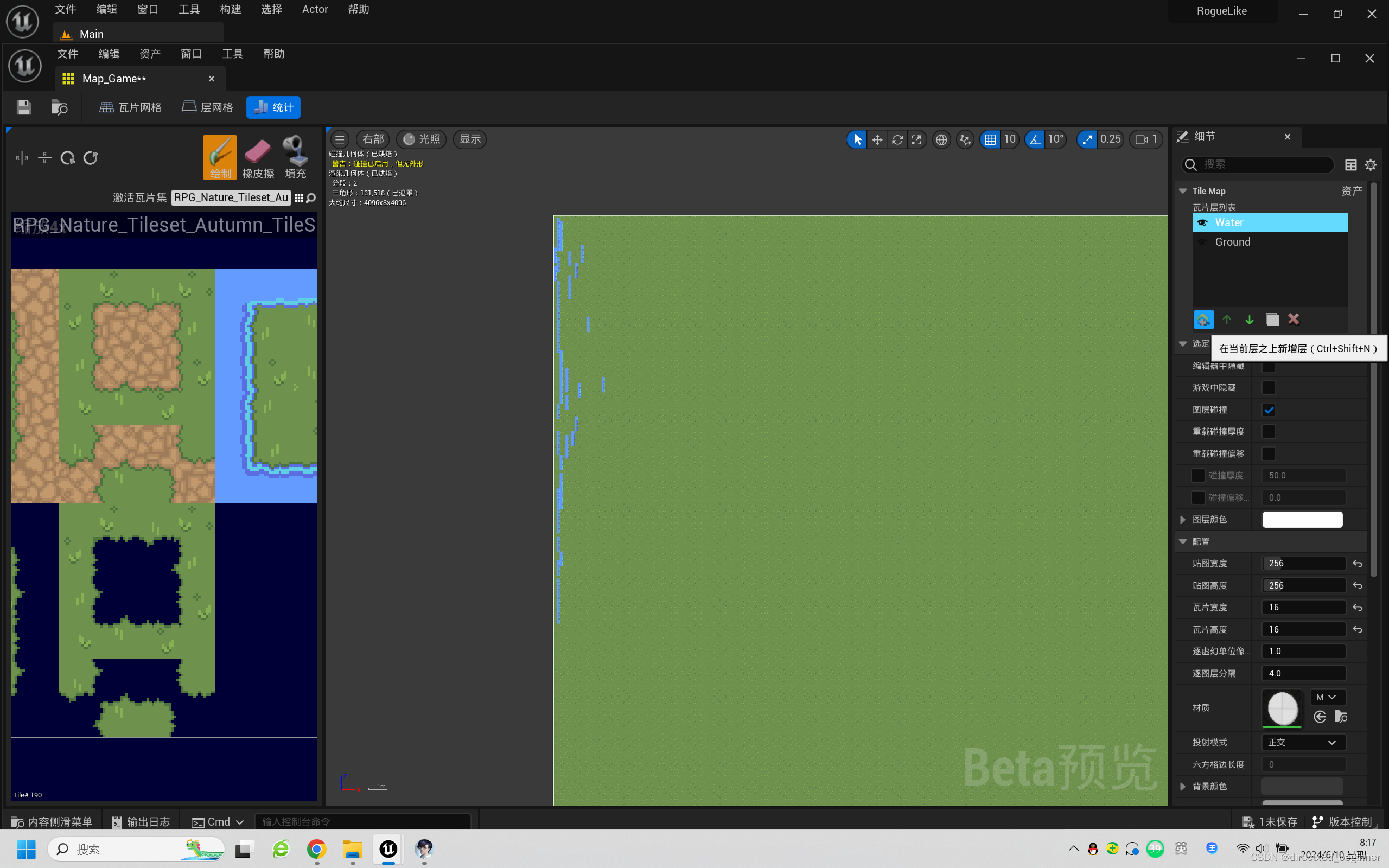Uncheck the 图层碰撞 checkbox
1389x868 pixels.
point(1269,410)
